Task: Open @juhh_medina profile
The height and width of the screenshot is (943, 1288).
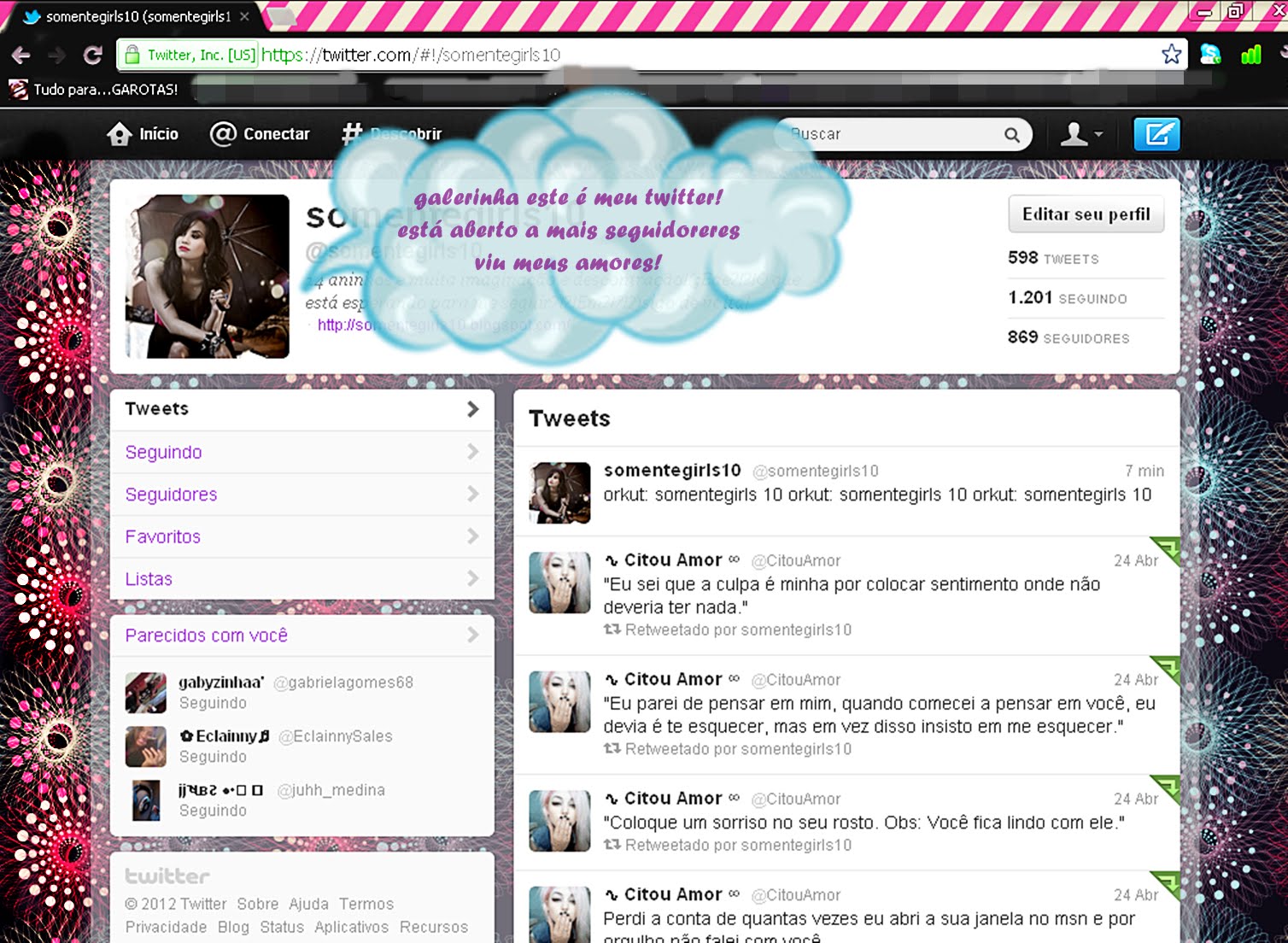Action: coord(331,790)
